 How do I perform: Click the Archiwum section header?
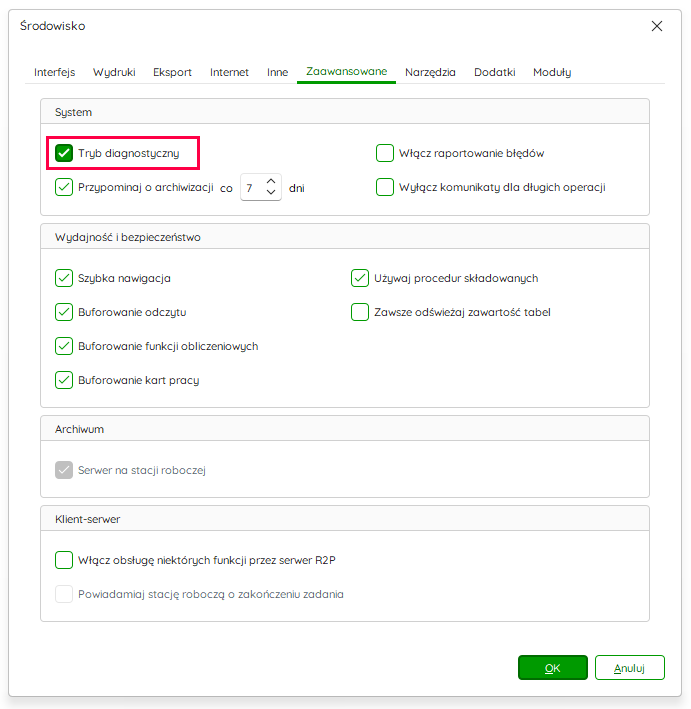coord(345,429)
